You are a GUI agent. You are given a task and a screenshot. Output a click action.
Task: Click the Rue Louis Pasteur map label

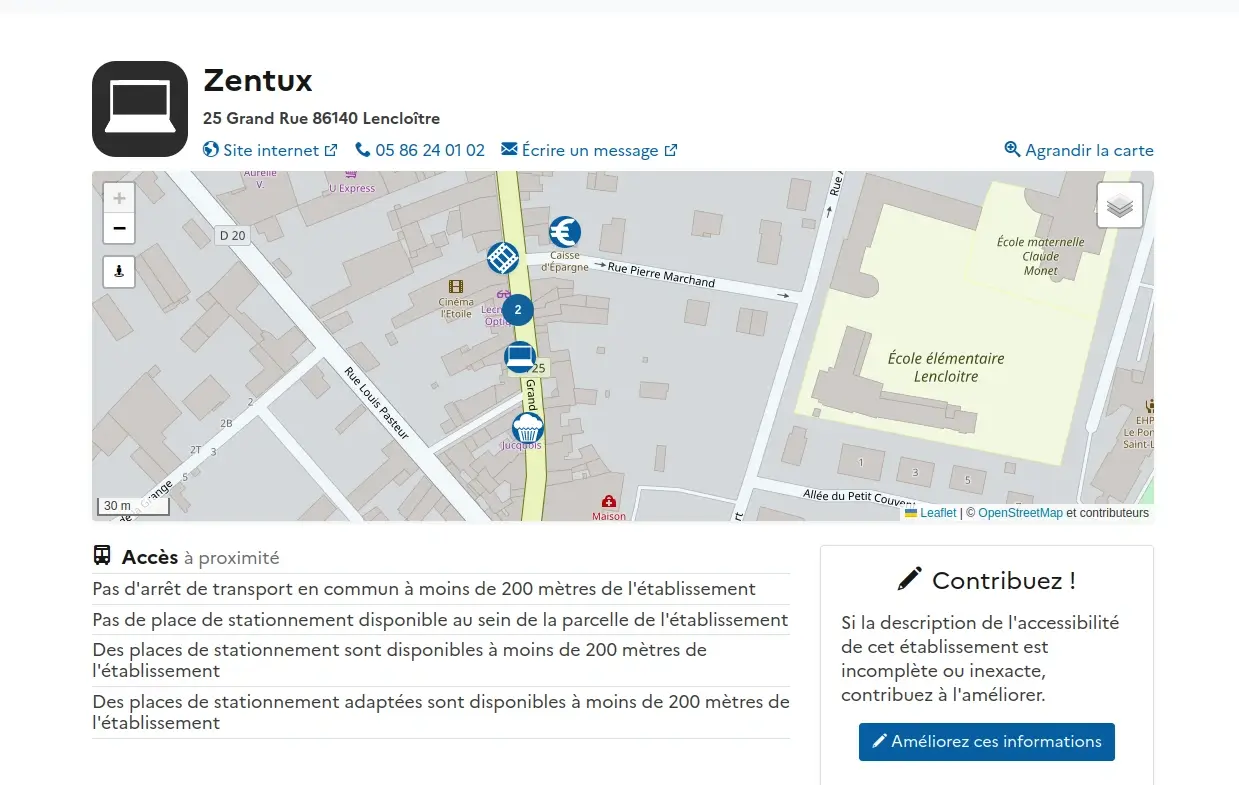[x=377, y=404]
